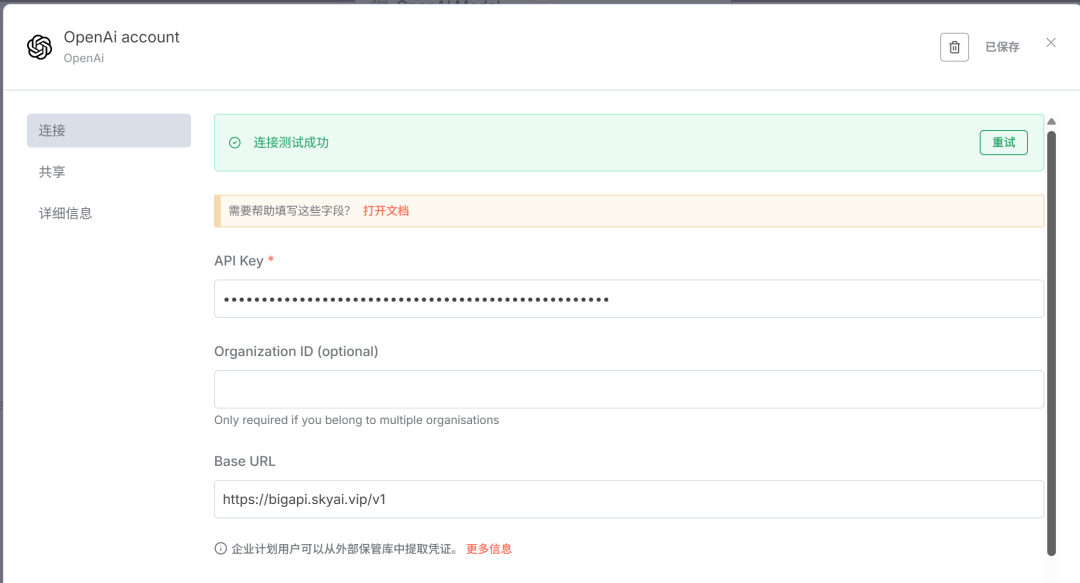This screenshot has height=583, width=1080.
Task: Follow the 更多信息 link
Action: (489, 549)
